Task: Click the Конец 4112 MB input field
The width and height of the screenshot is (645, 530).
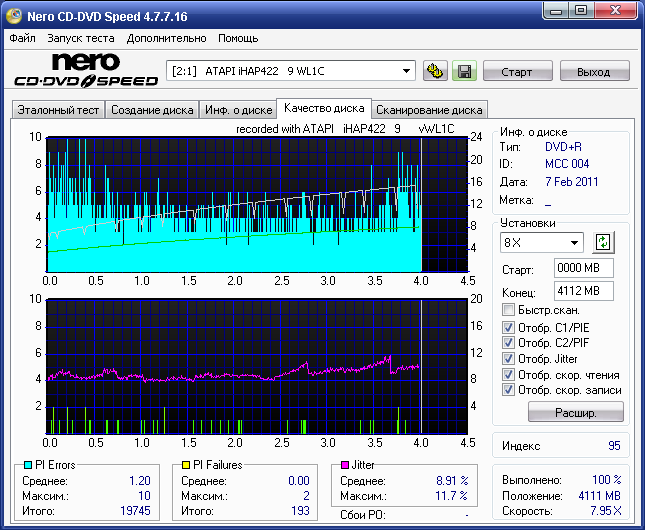Action: [x=583, y=291]
